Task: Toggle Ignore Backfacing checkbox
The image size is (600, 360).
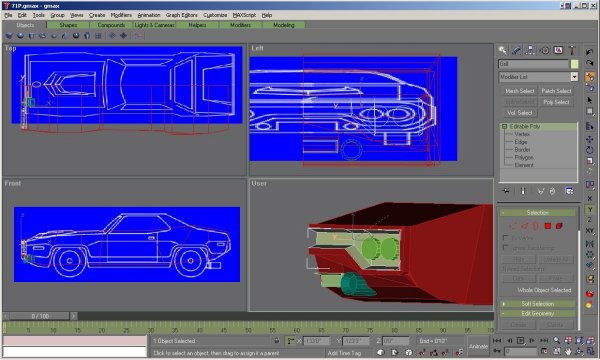Action: (x=505, y=248)
